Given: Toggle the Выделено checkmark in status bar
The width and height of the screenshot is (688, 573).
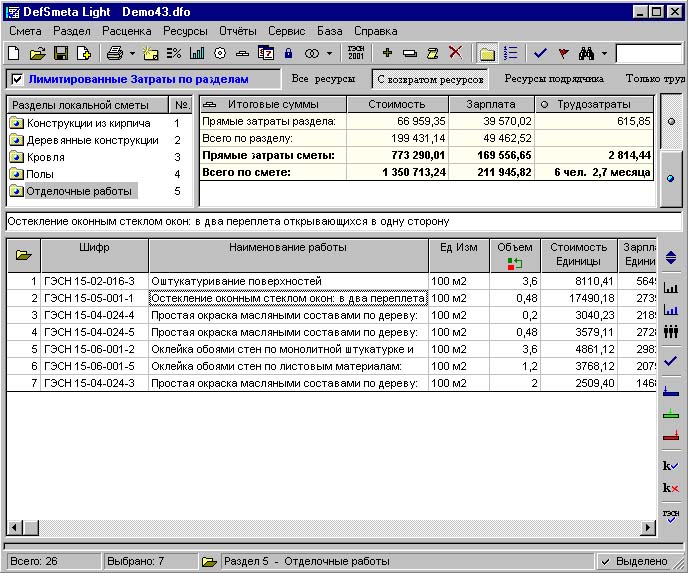Looking at the screenshot, I should pyautogui.click(x=606, y=562).
